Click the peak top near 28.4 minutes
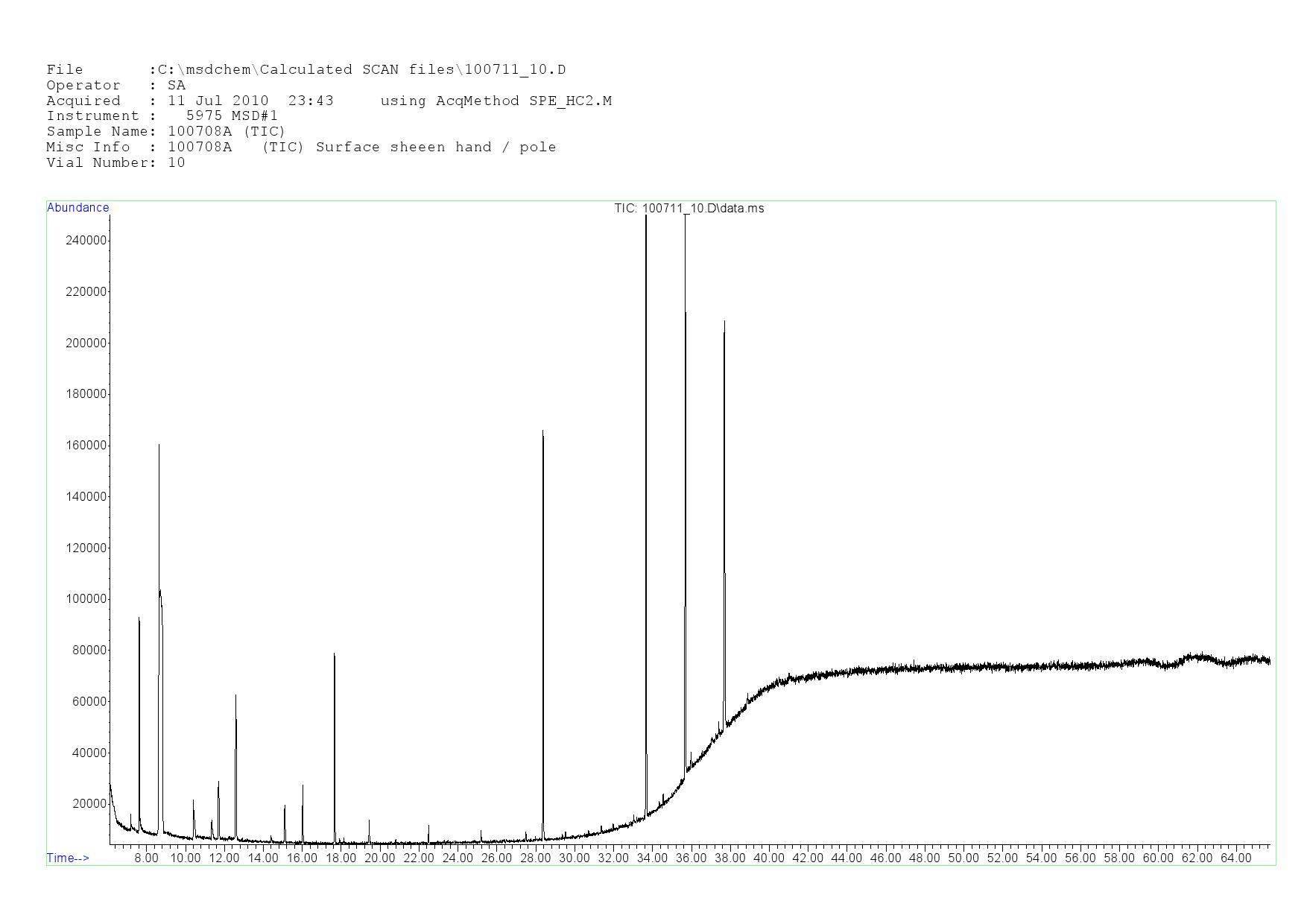The width and height of the screenshot is (1307, 924). point(542,431)
